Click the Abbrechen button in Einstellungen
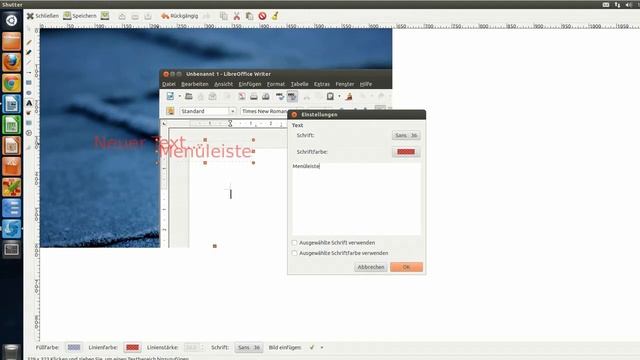The image size is (640, 360). tap(371, 267)
